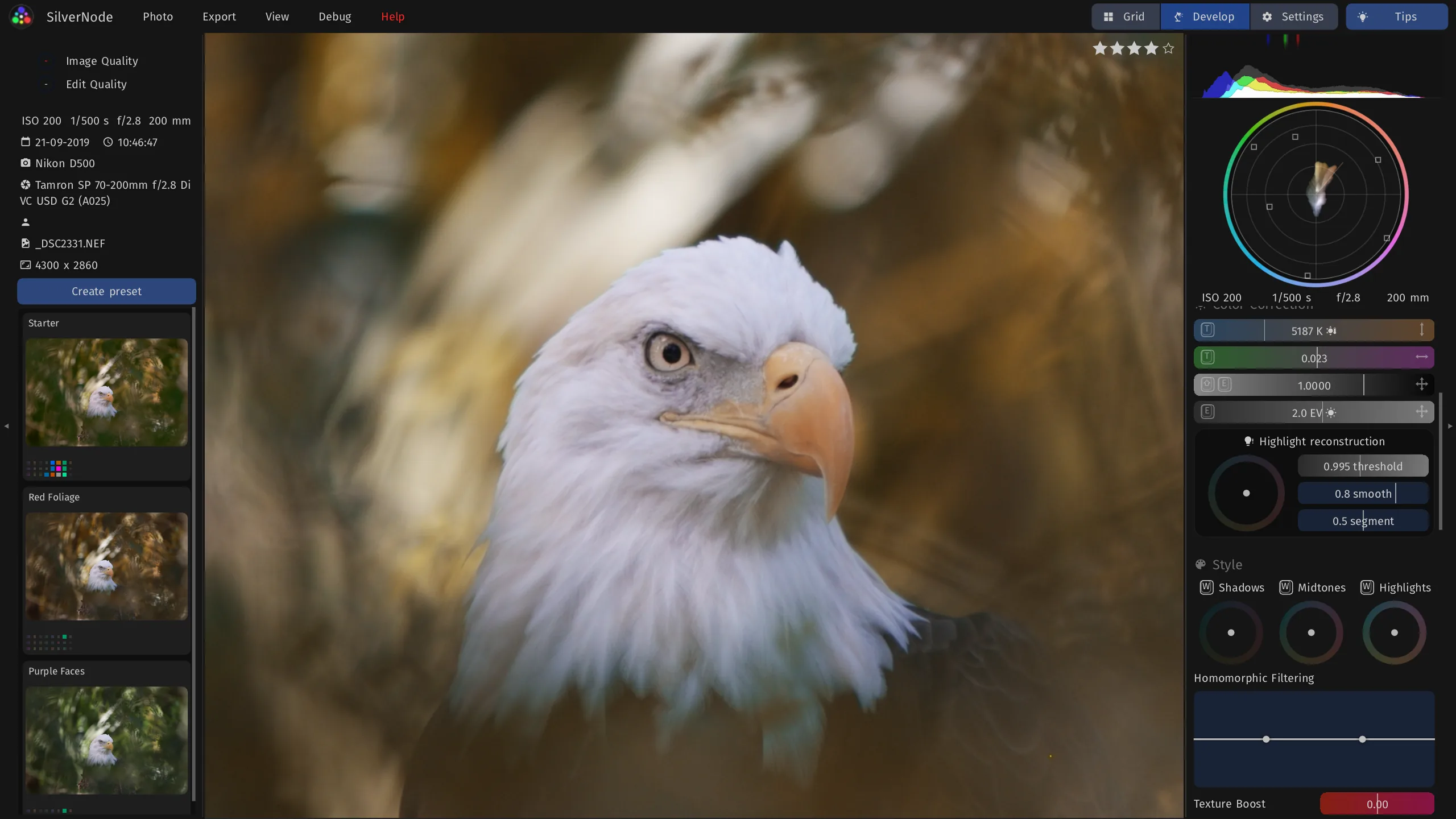Adjust the 0.023 tint slider
1456x819 pixels.
pyautogui.click(x=1314, y=358)
